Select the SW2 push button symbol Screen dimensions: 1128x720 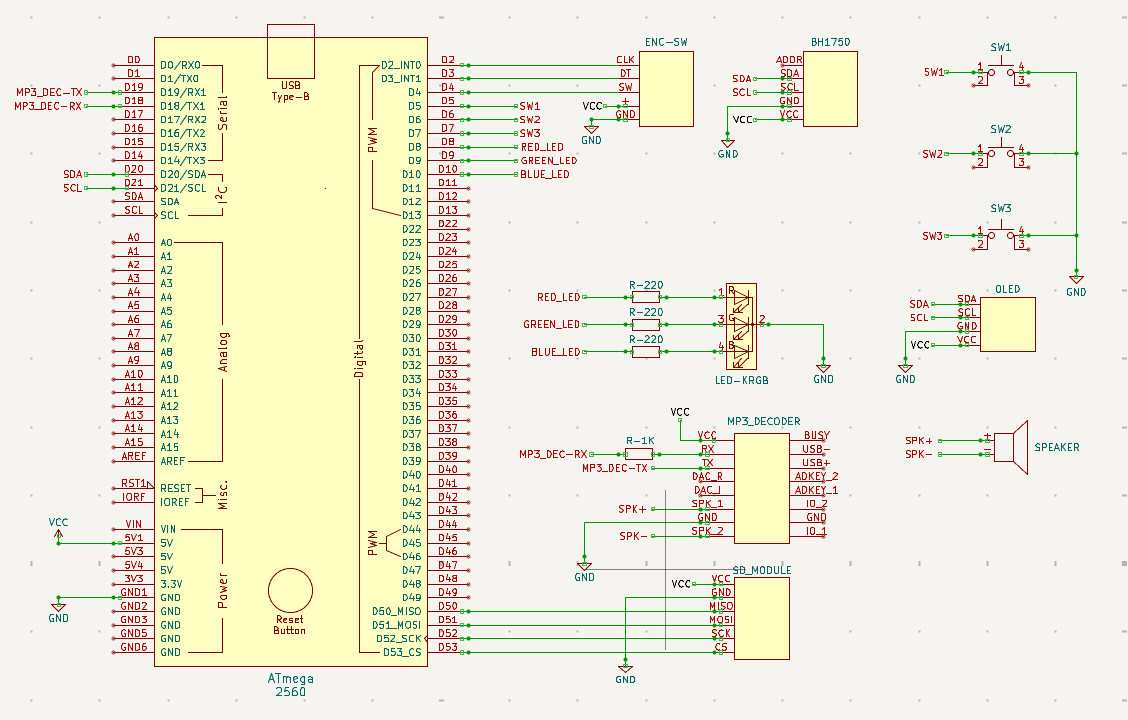coord(1001,154)
